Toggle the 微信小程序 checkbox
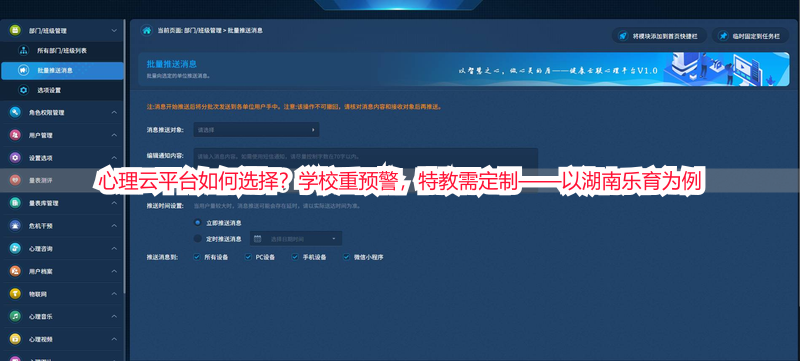Viewport: 800px width, 361px height. 346,257
